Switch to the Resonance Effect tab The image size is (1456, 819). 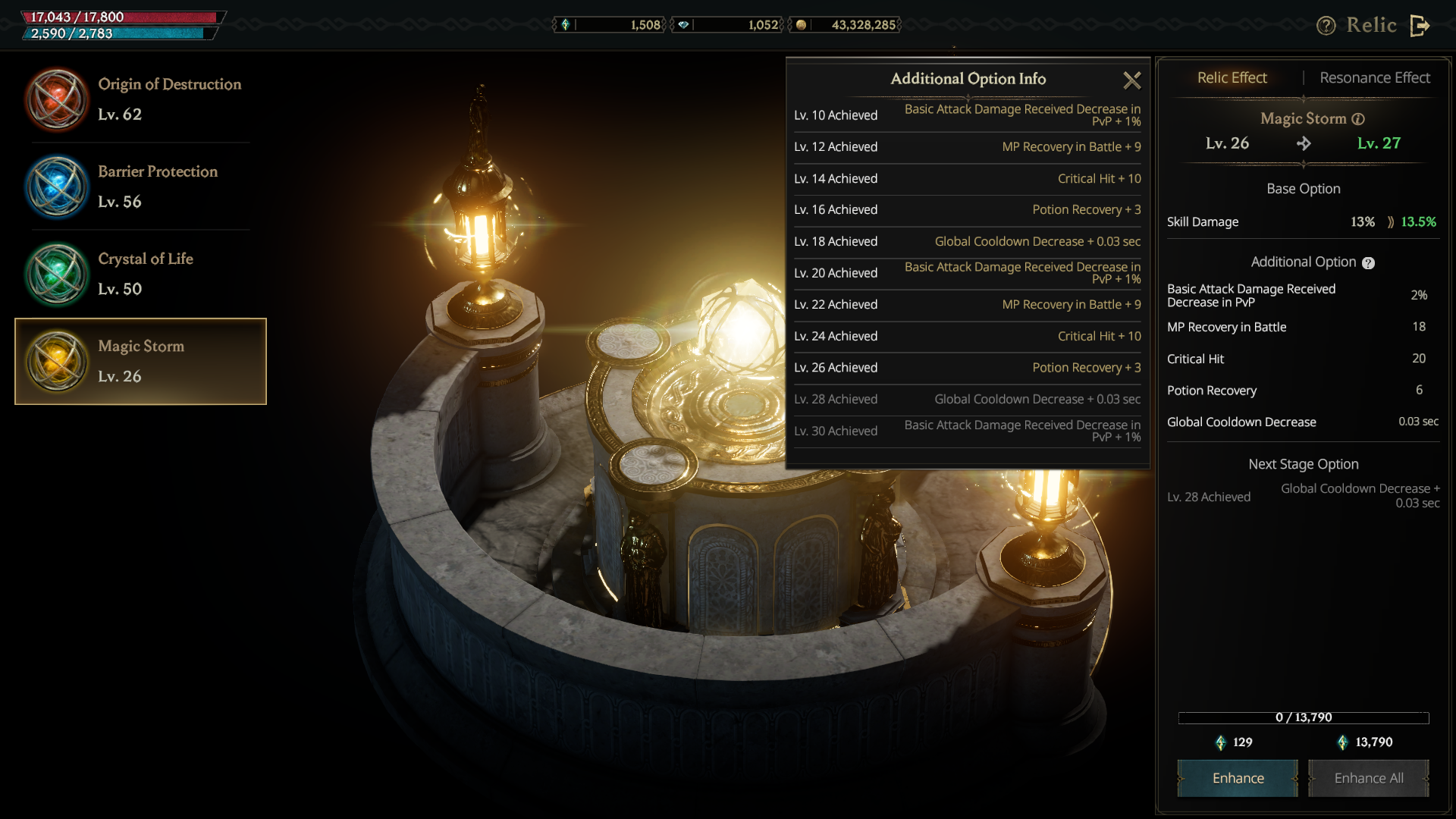[x=1374, y=78]
